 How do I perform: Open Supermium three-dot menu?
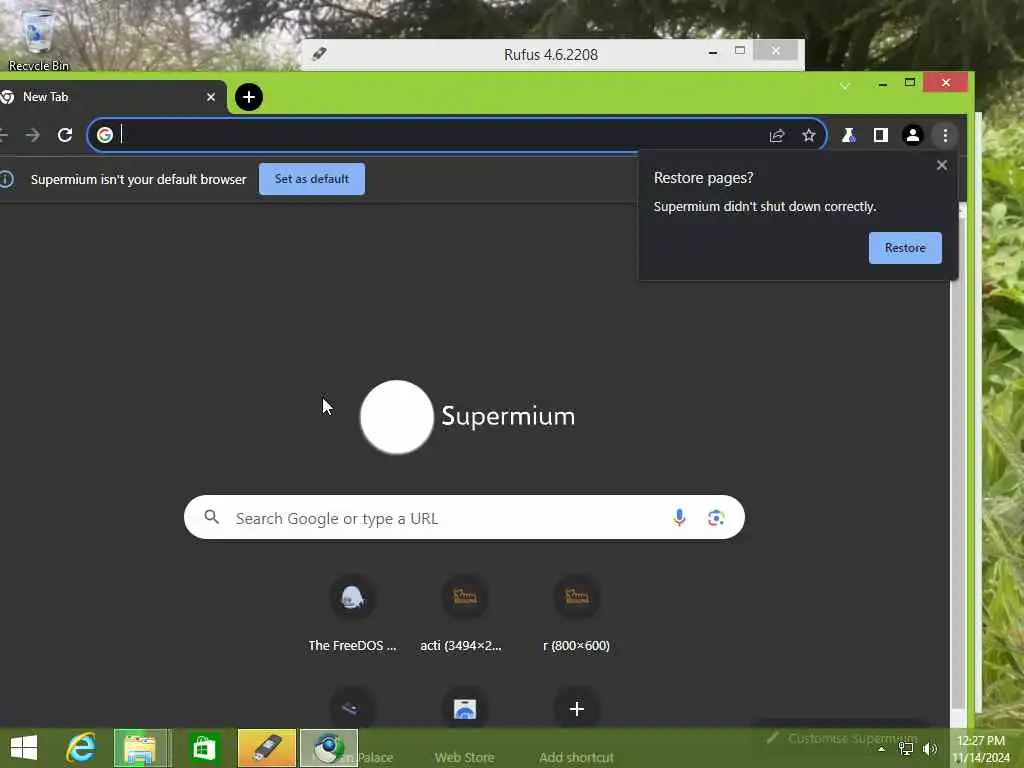click(945, 135)
